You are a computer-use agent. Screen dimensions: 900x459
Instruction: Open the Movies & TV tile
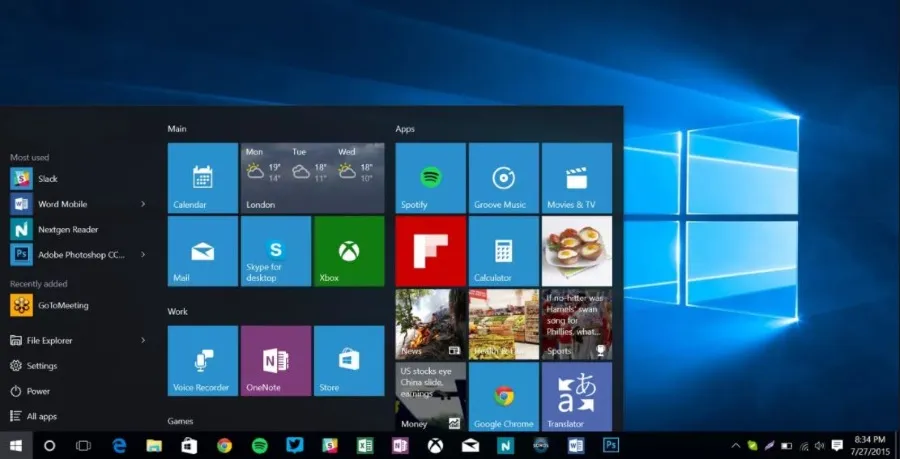click(x=577, y=178)
